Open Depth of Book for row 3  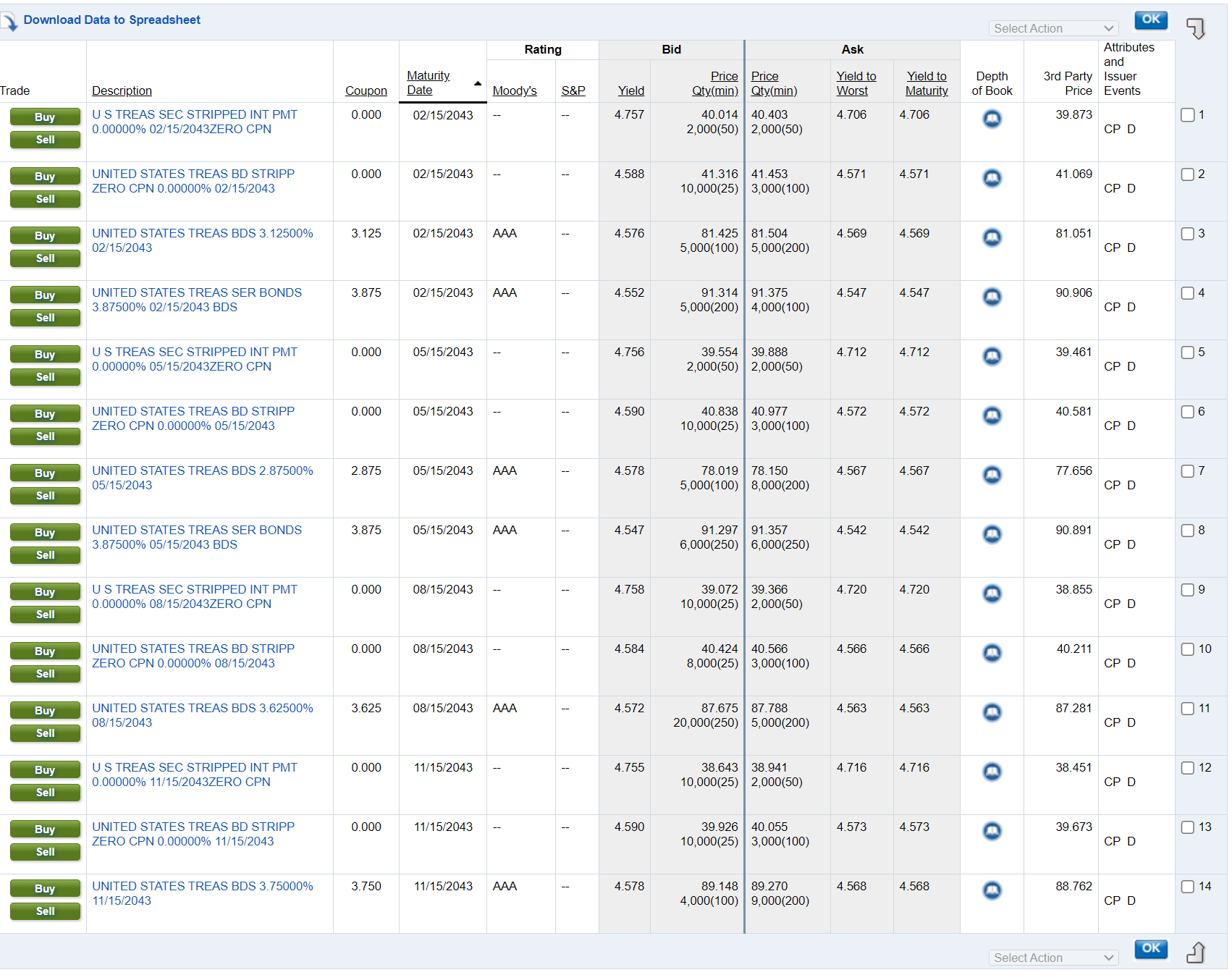click(x=992, y=237)
